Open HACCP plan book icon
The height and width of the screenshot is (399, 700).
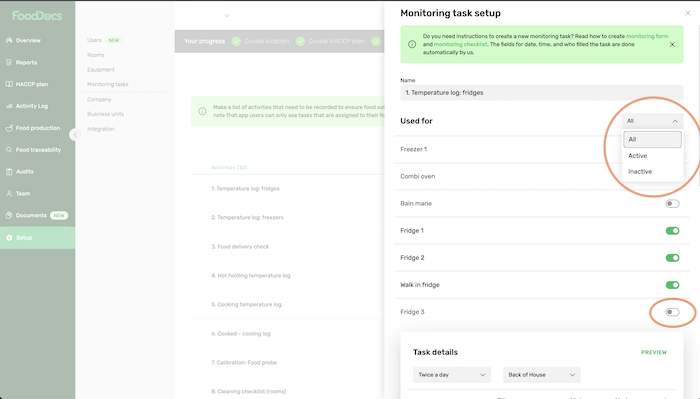pos(9,84)
